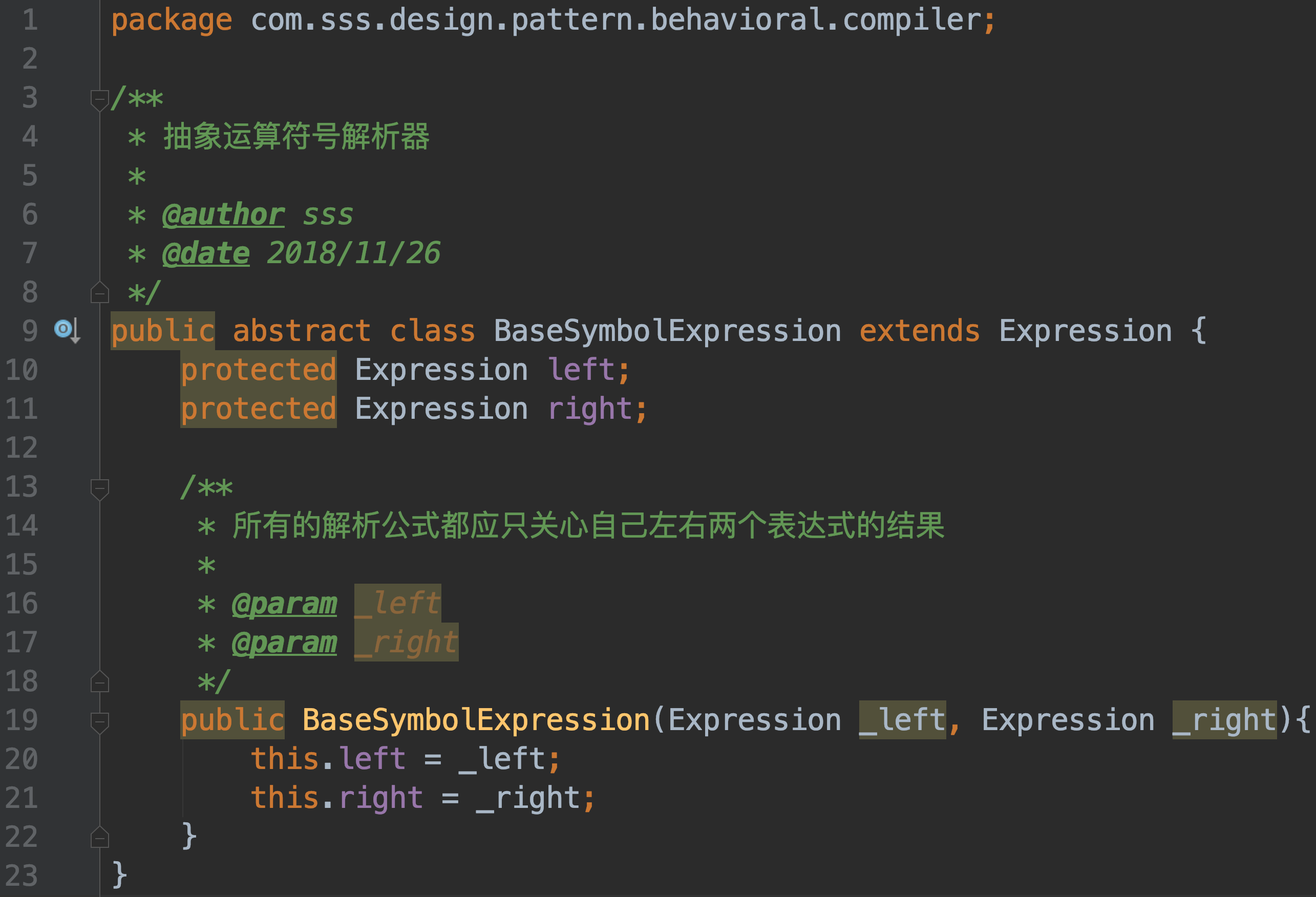
Task: Click the @param tag before _left in the Javadoc
Action: [284, 604]
